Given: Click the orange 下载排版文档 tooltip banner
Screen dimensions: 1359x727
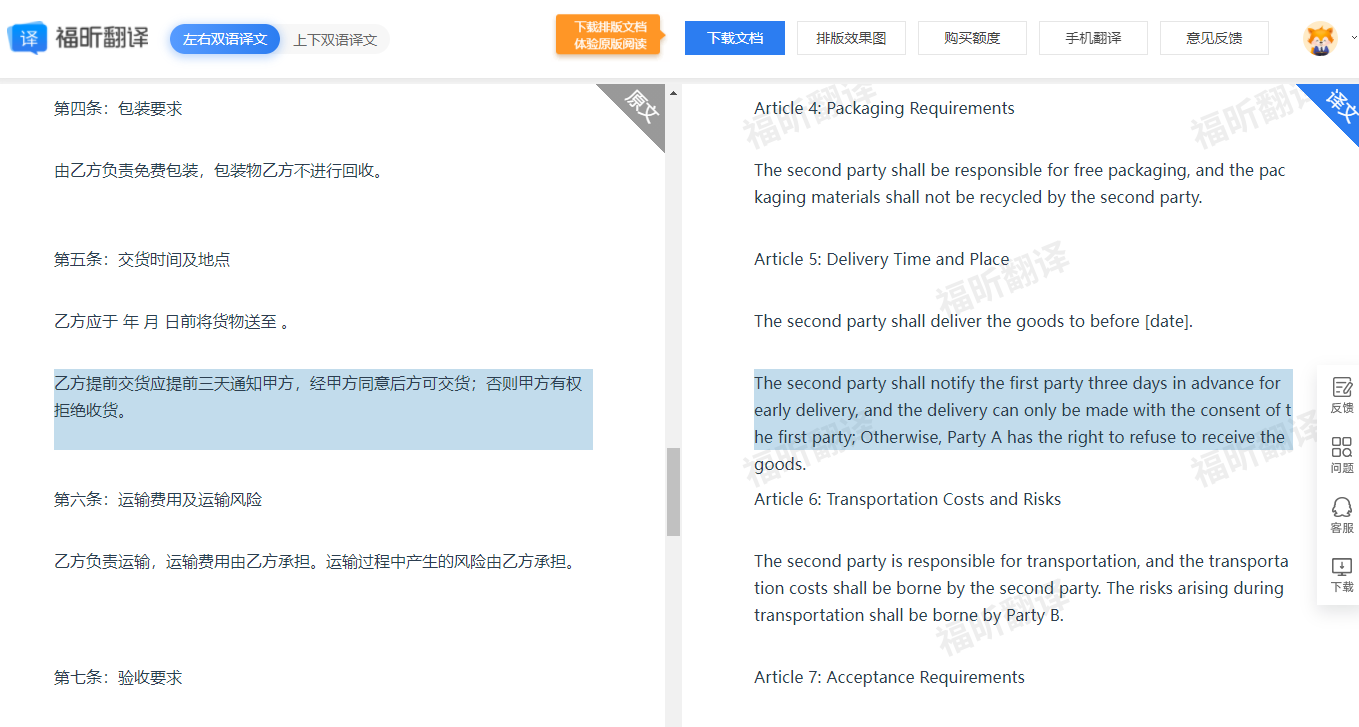Looking at the screenshot, I should tap(609, 35).
